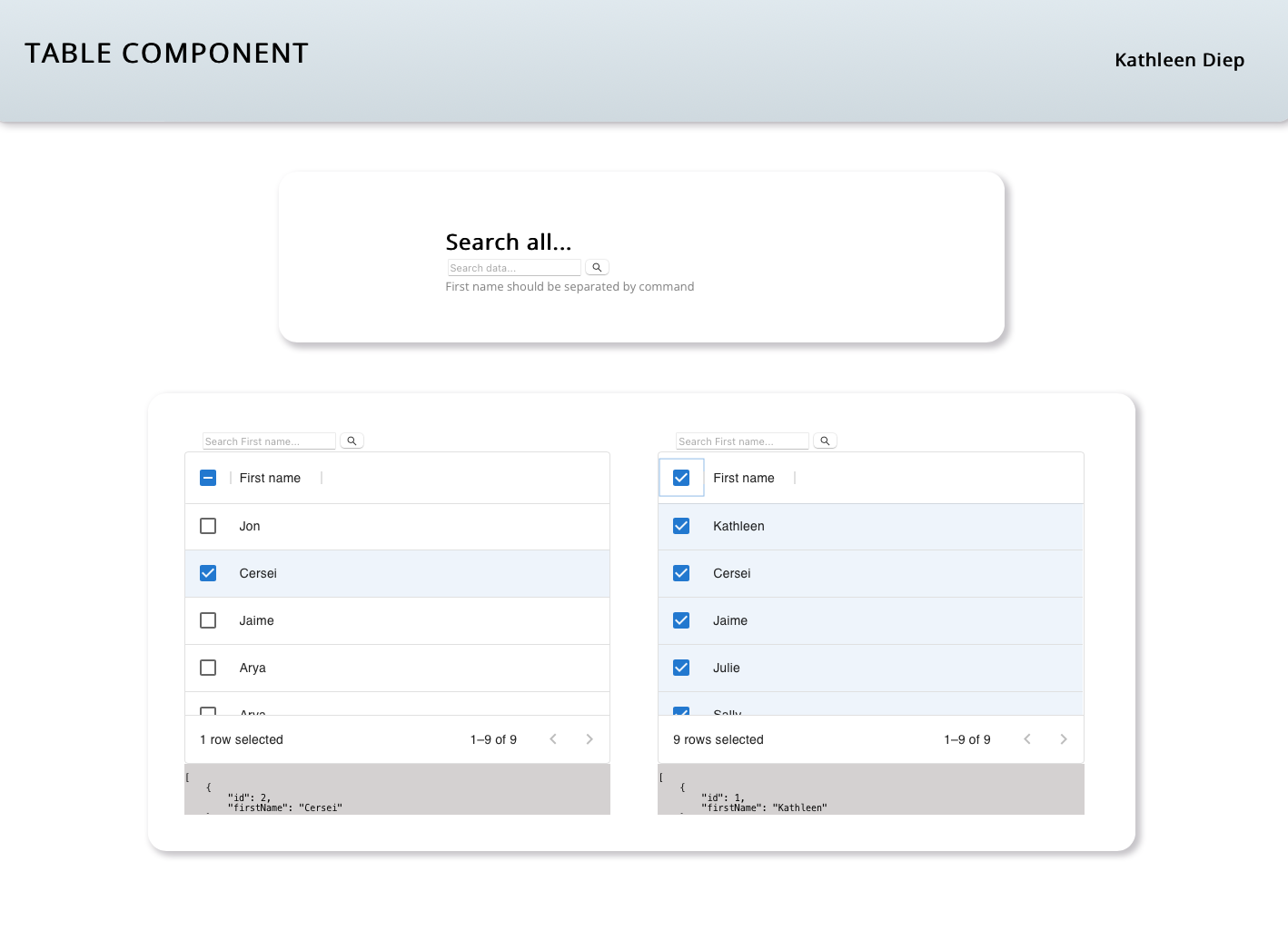The height and width of the screenshot is (931, 1288).
Task: Sort by First name in left table
Action: pyautogui.click(x=270, y=478)
